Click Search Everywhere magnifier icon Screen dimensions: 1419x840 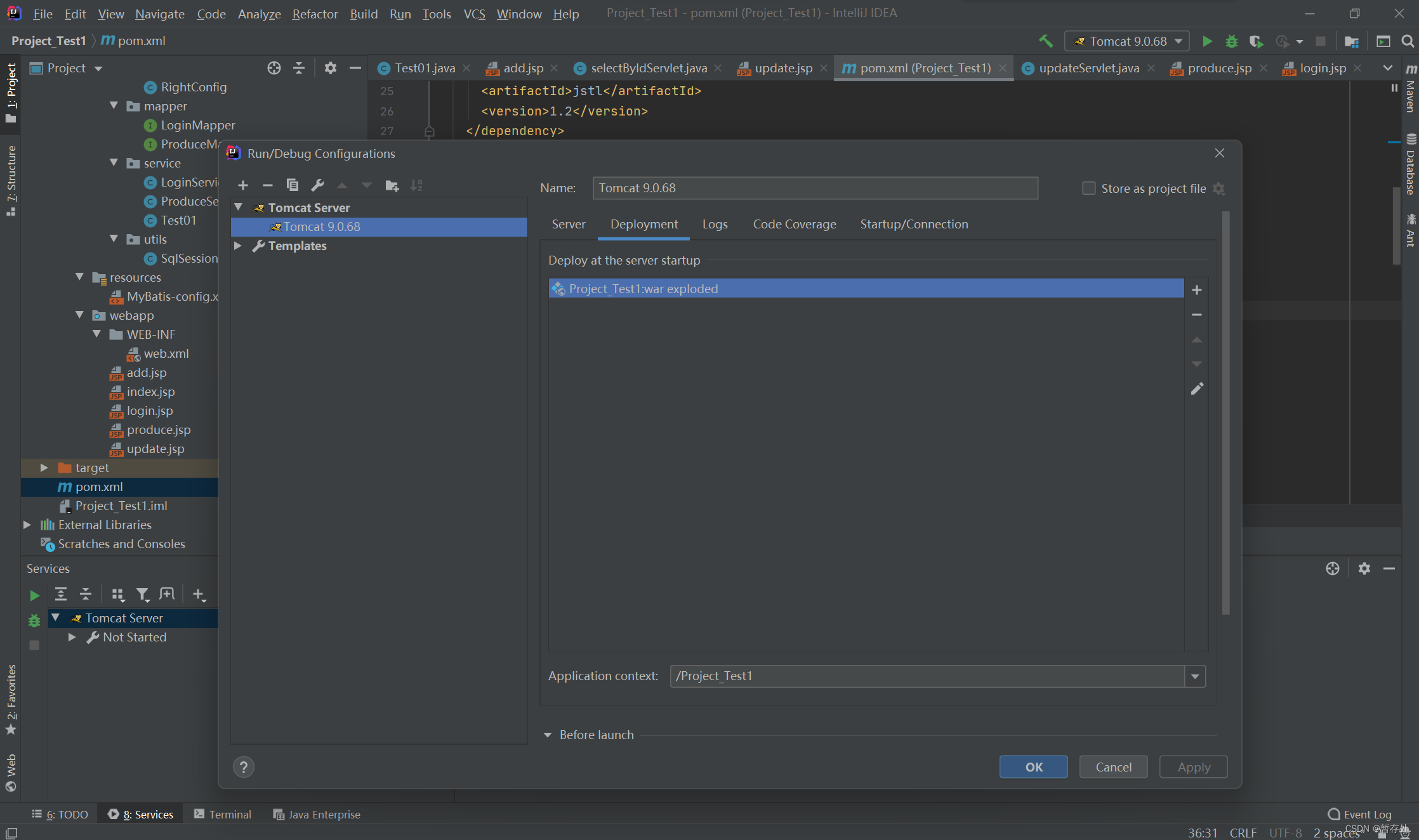pyautogui.click(x=1407, y=41)
